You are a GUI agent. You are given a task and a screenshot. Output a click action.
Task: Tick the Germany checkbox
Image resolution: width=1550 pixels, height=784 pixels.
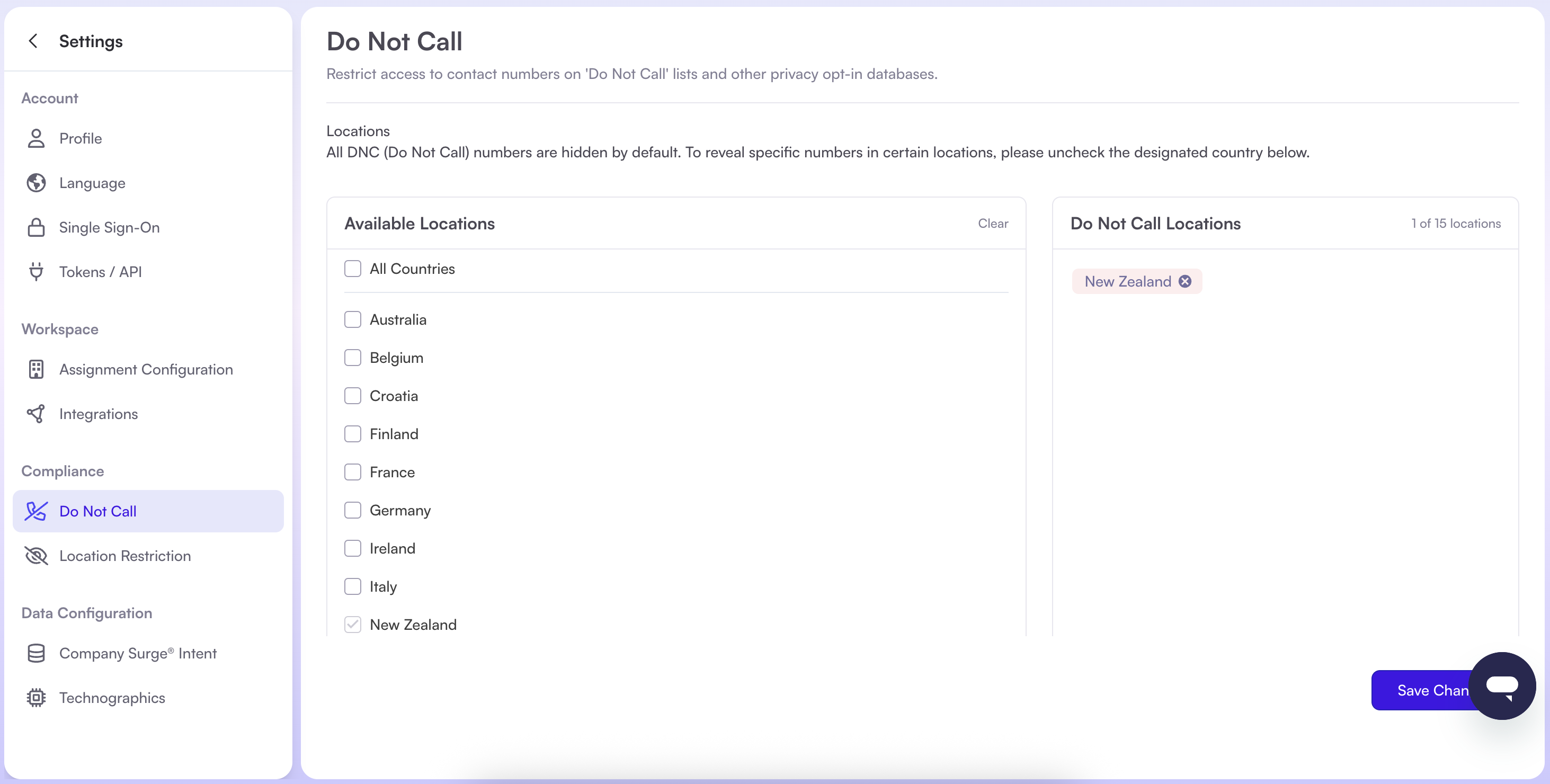pyautogui.click(x=353, y=510)
